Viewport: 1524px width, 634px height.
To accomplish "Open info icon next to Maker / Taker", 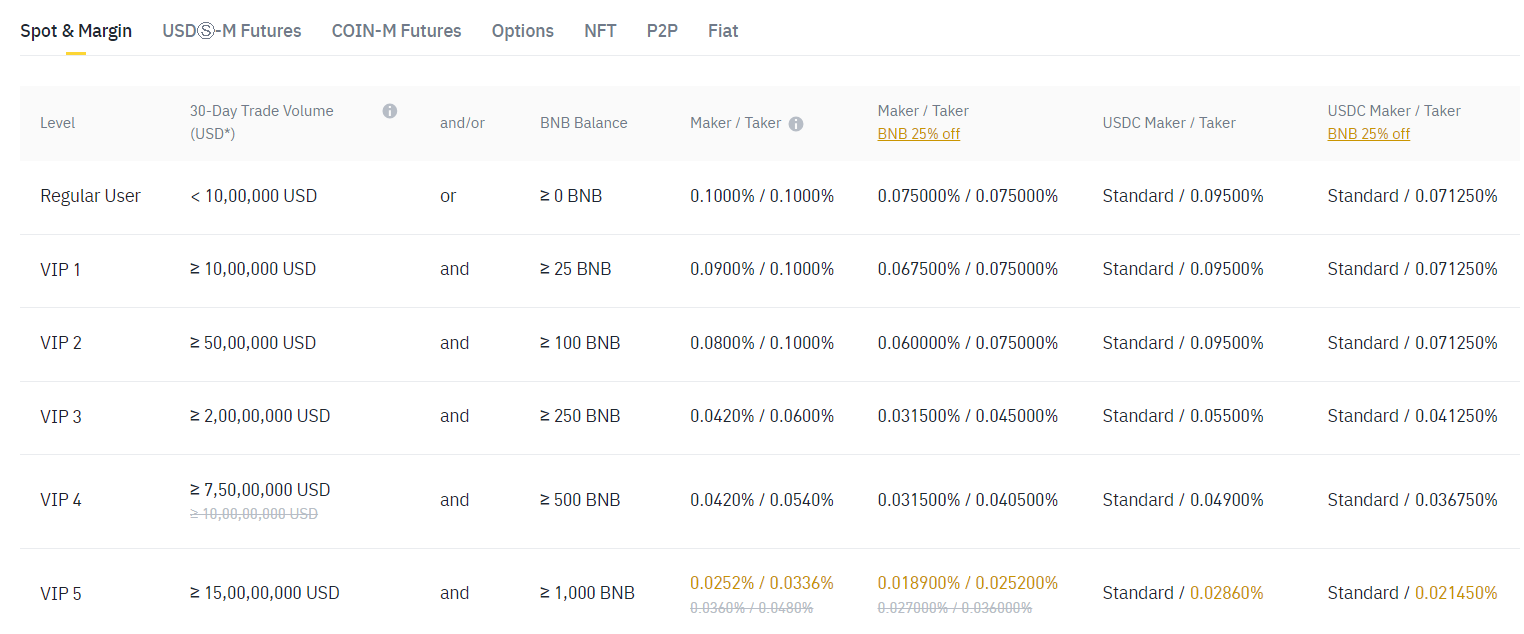I will pos(796,124).
